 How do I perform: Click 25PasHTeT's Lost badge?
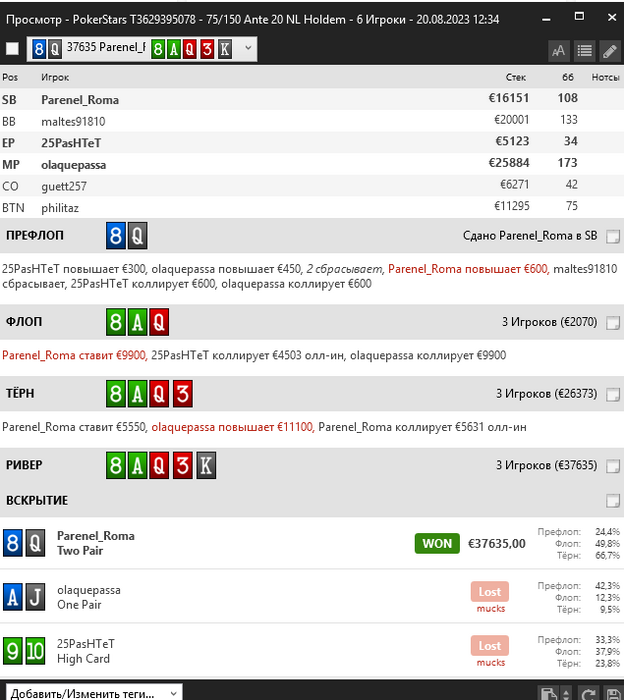click(x=490, y=646)
